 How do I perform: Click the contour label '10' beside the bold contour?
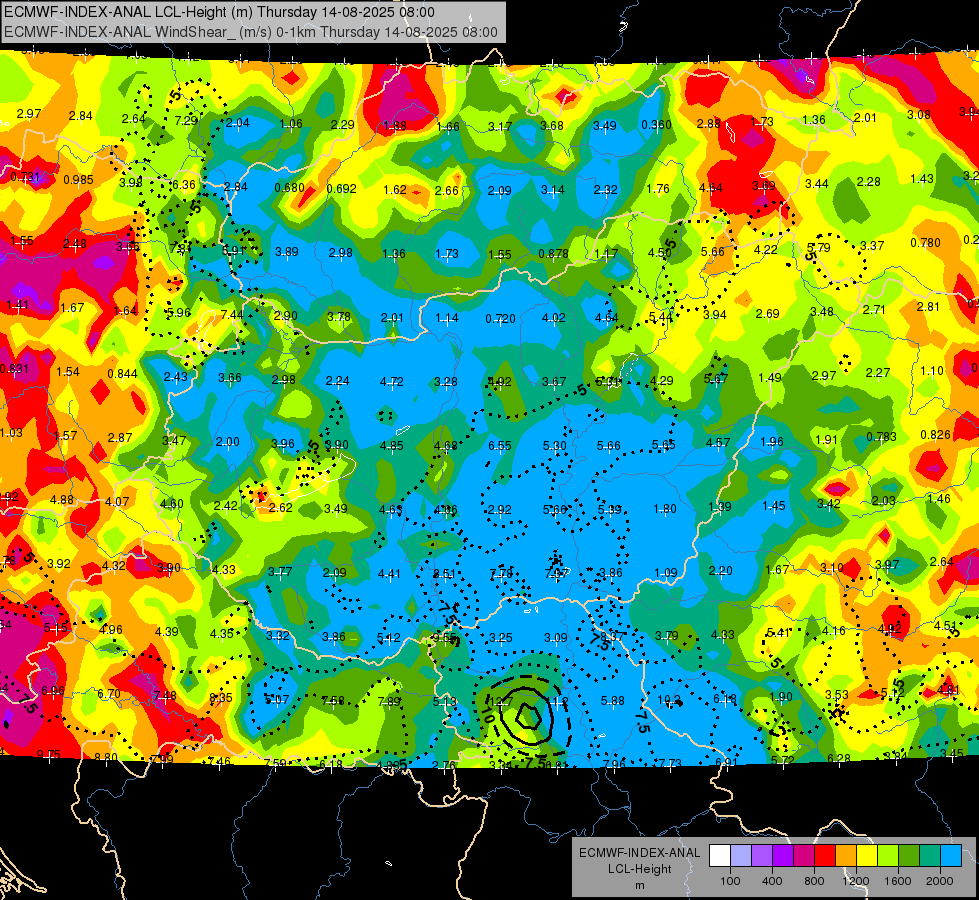488,714
